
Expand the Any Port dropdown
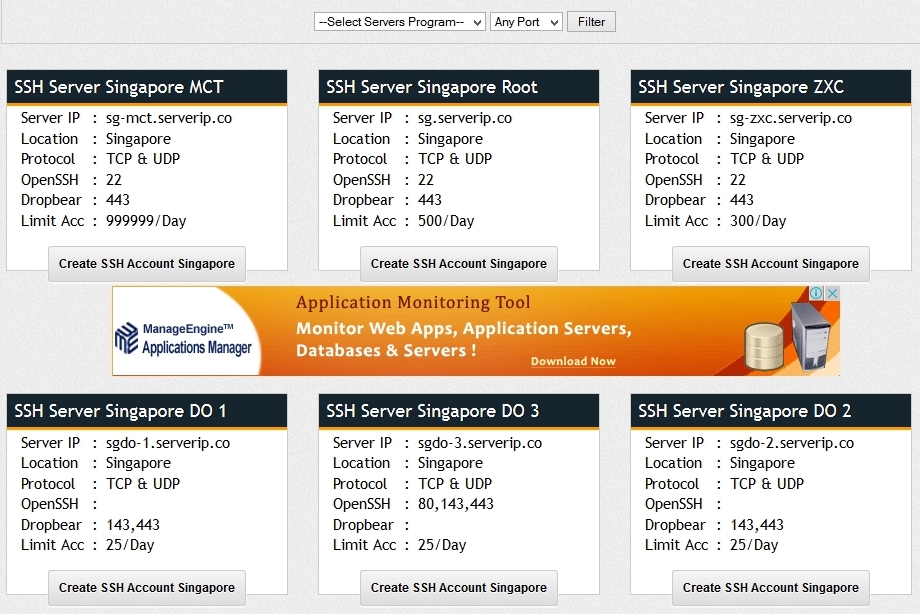(525, 21)
